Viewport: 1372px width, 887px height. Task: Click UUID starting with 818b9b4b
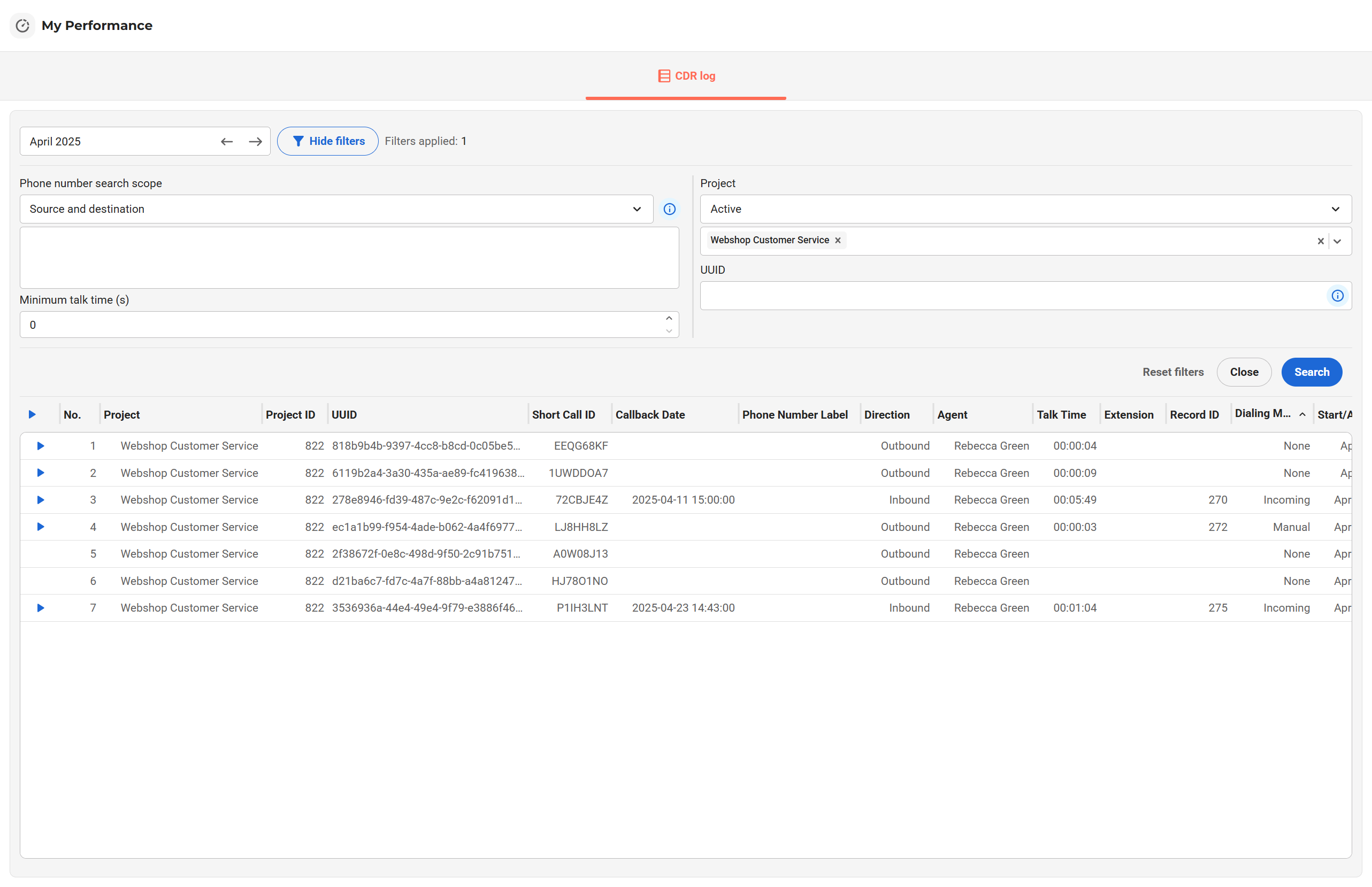(426, 446)
